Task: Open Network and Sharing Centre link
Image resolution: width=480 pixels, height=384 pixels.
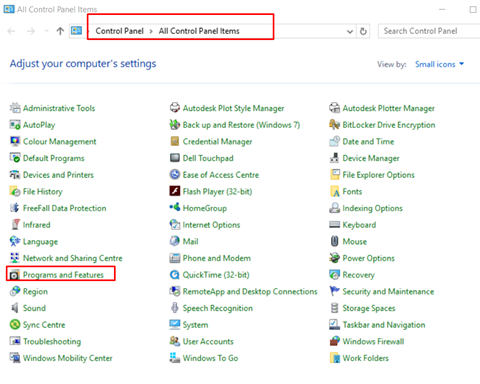Action: tap(73, 258)
